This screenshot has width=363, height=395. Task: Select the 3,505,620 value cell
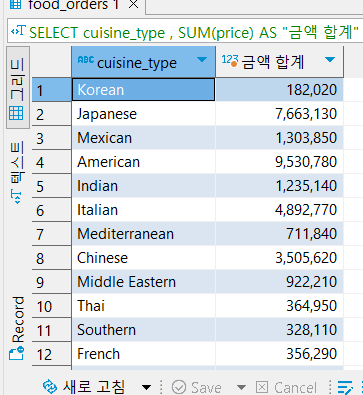point(279,258)
